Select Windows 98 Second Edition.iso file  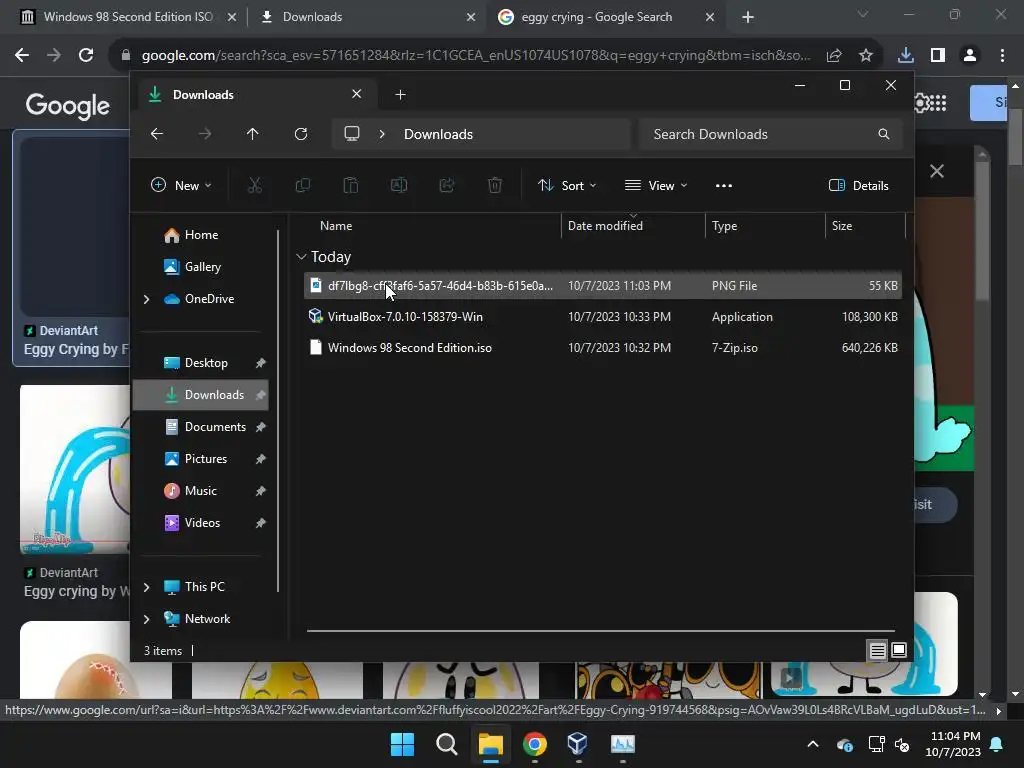(x=603, y=348)
